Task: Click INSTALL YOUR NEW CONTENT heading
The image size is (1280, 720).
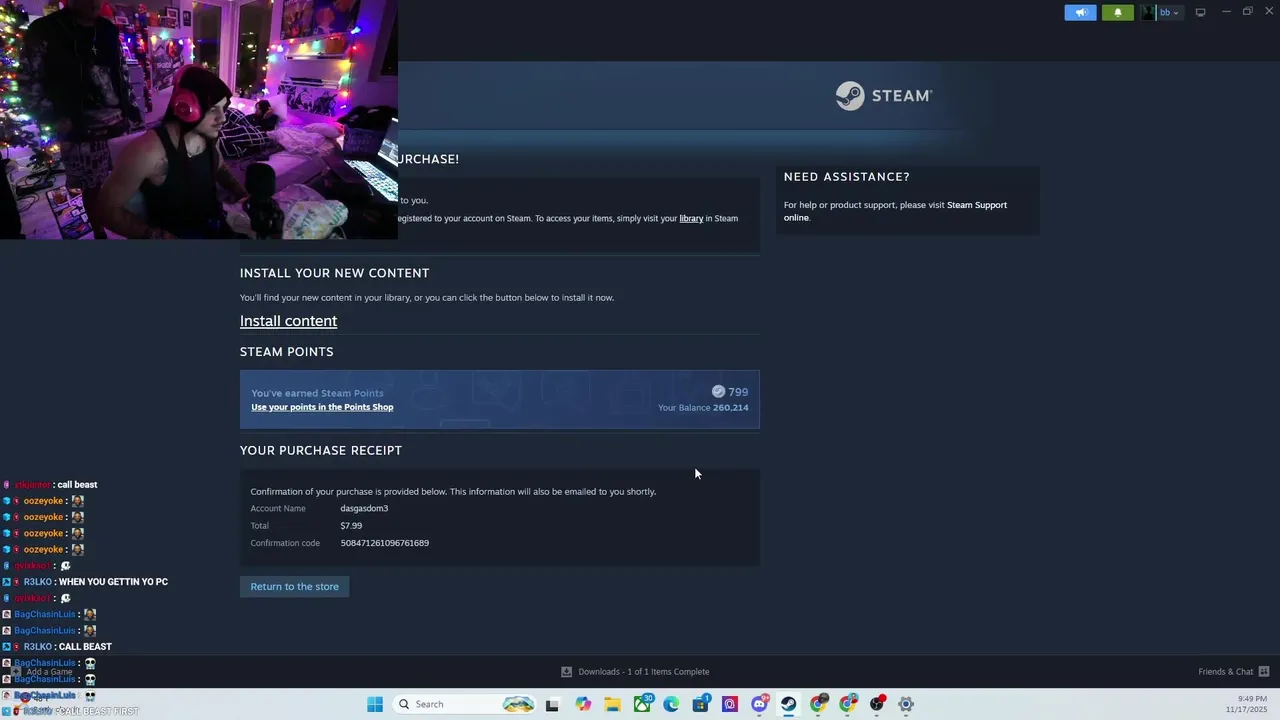Action: (334, 273)
